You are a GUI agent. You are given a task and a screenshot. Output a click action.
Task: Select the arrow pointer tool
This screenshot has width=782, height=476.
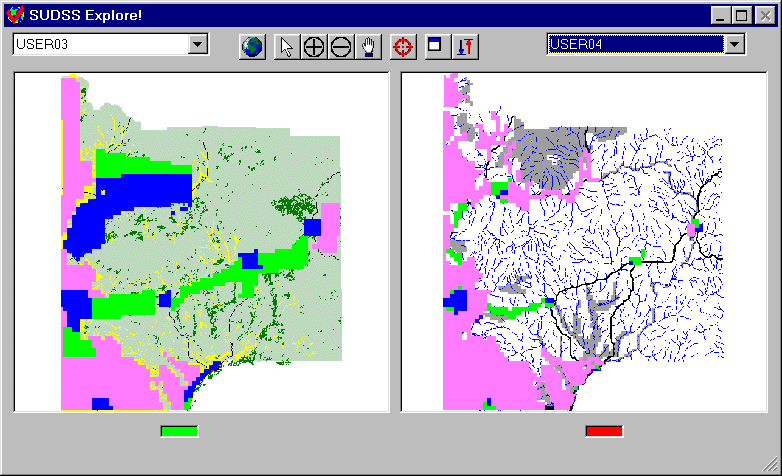pyautogui.click(x=287, y=47)
